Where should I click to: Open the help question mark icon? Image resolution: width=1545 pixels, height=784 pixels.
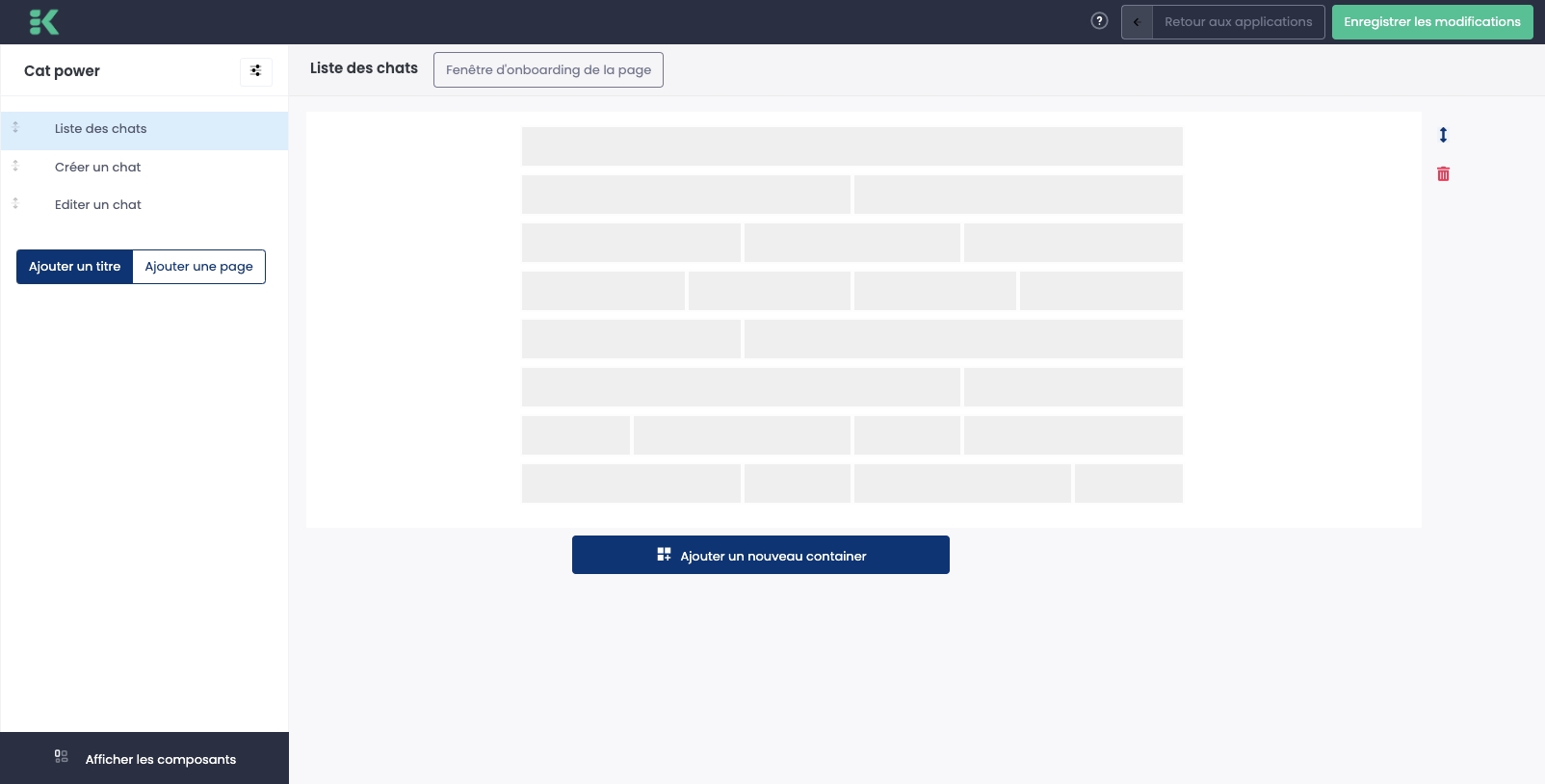pyautogui.click(x=1099, y=21)
